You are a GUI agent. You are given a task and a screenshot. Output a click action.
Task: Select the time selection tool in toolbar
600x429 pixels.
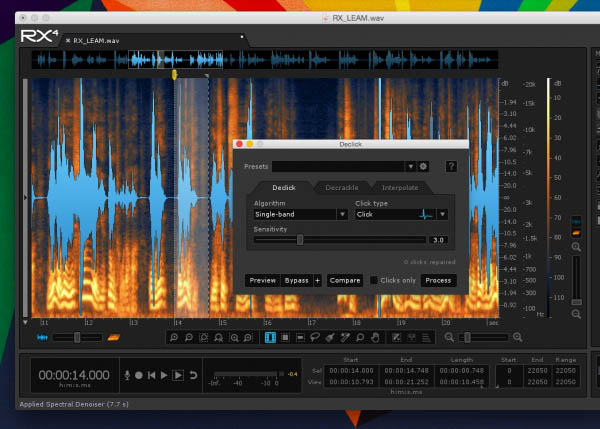270,338
